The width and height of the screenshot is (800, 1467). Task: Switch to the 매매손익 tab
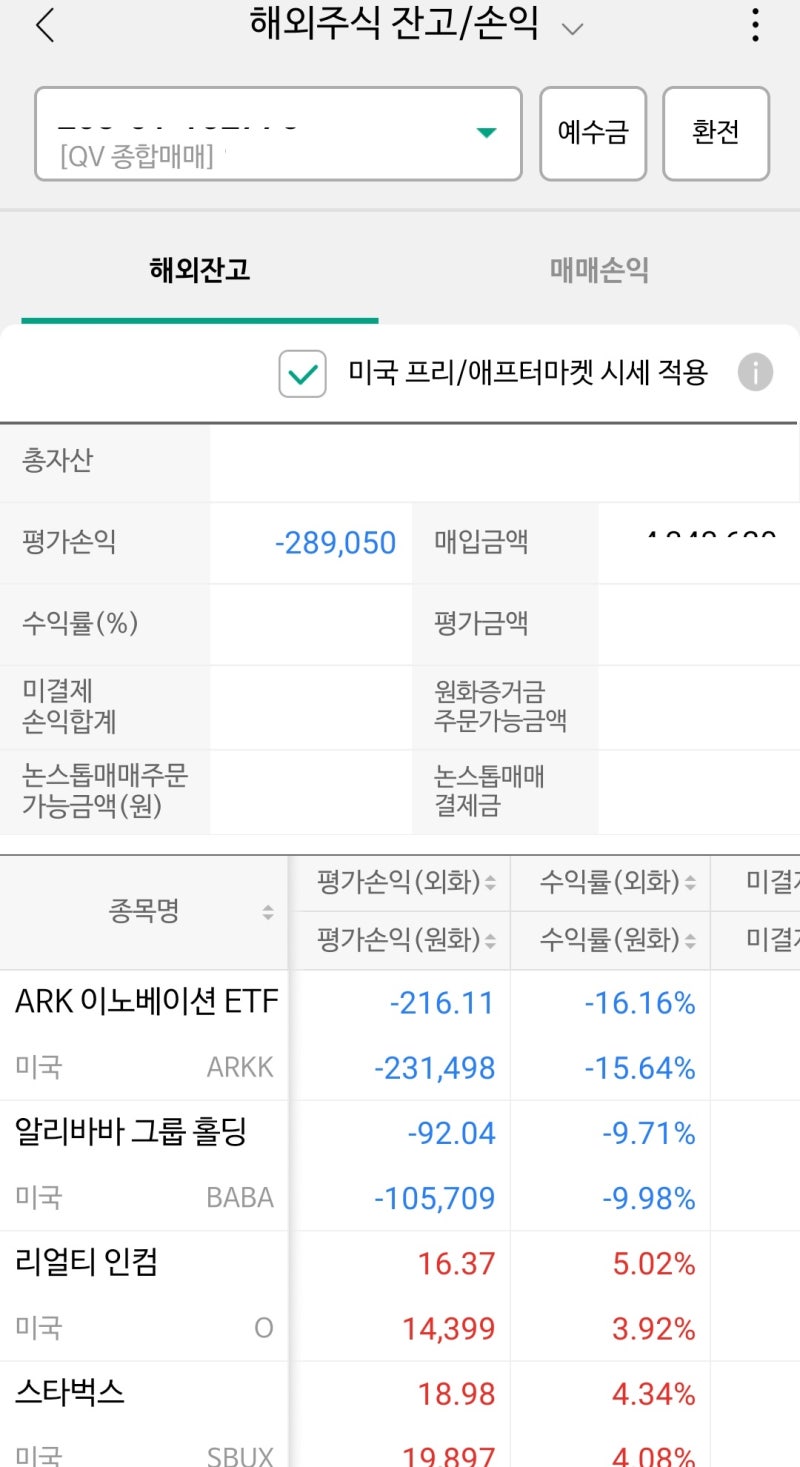pos(600,270)
